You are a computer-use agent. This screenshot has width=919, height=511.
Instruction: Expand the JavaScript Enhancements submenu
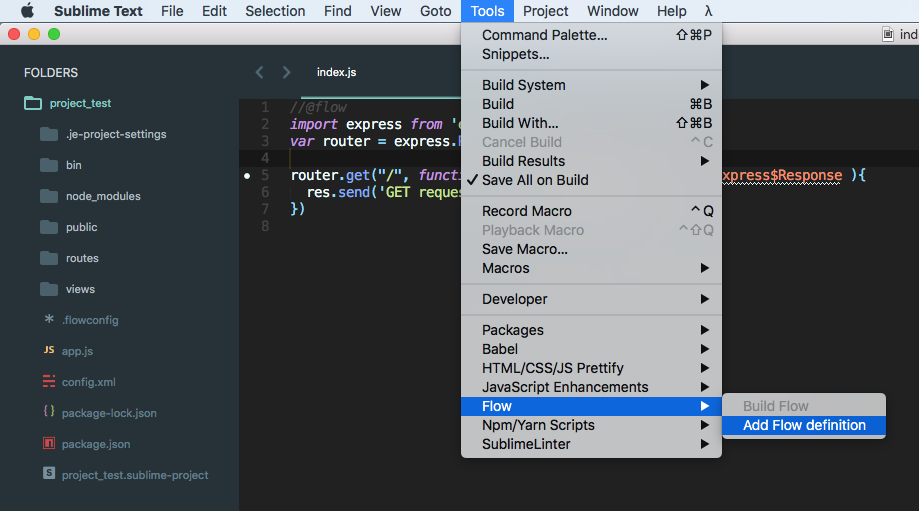pyautogui.click(x=591, y=387)
